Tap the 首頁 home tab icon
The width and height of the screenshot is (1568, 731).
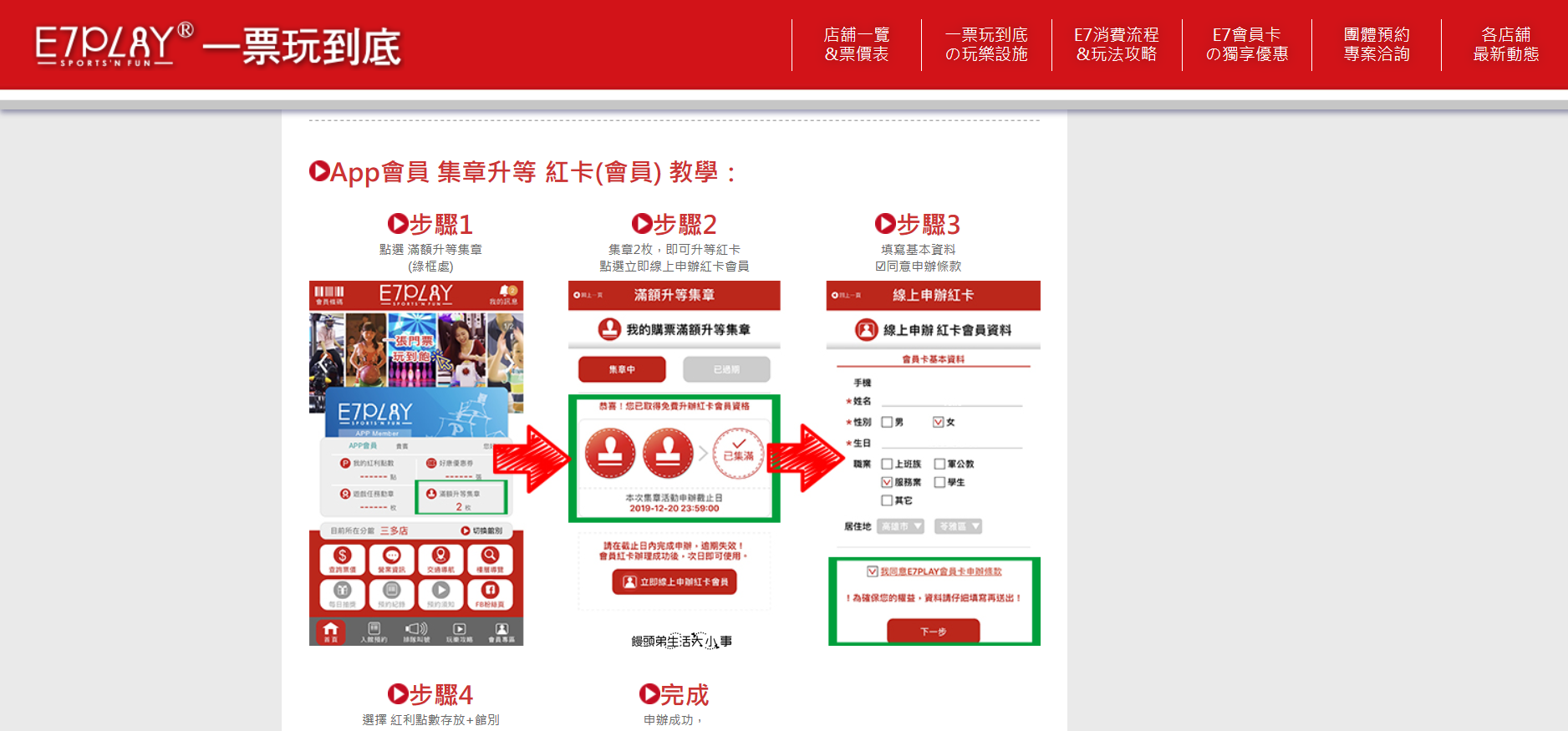[331, 632]
